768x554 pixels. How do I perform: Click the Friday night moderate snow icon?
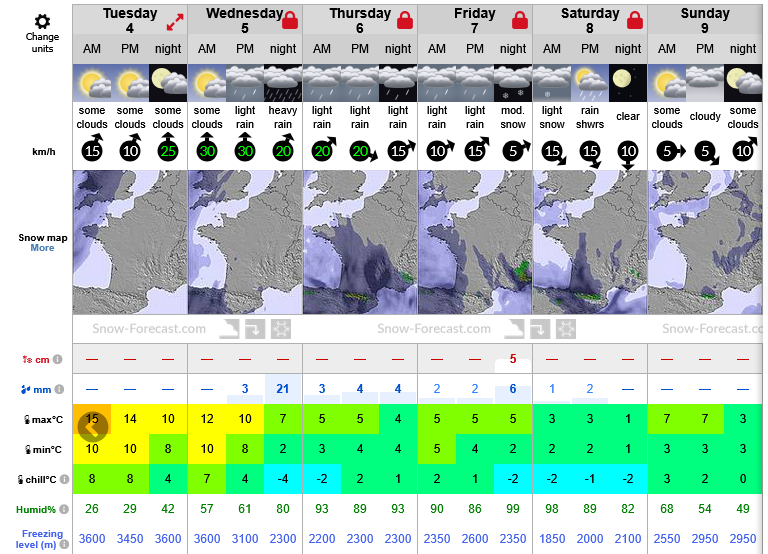pos(513,83)
